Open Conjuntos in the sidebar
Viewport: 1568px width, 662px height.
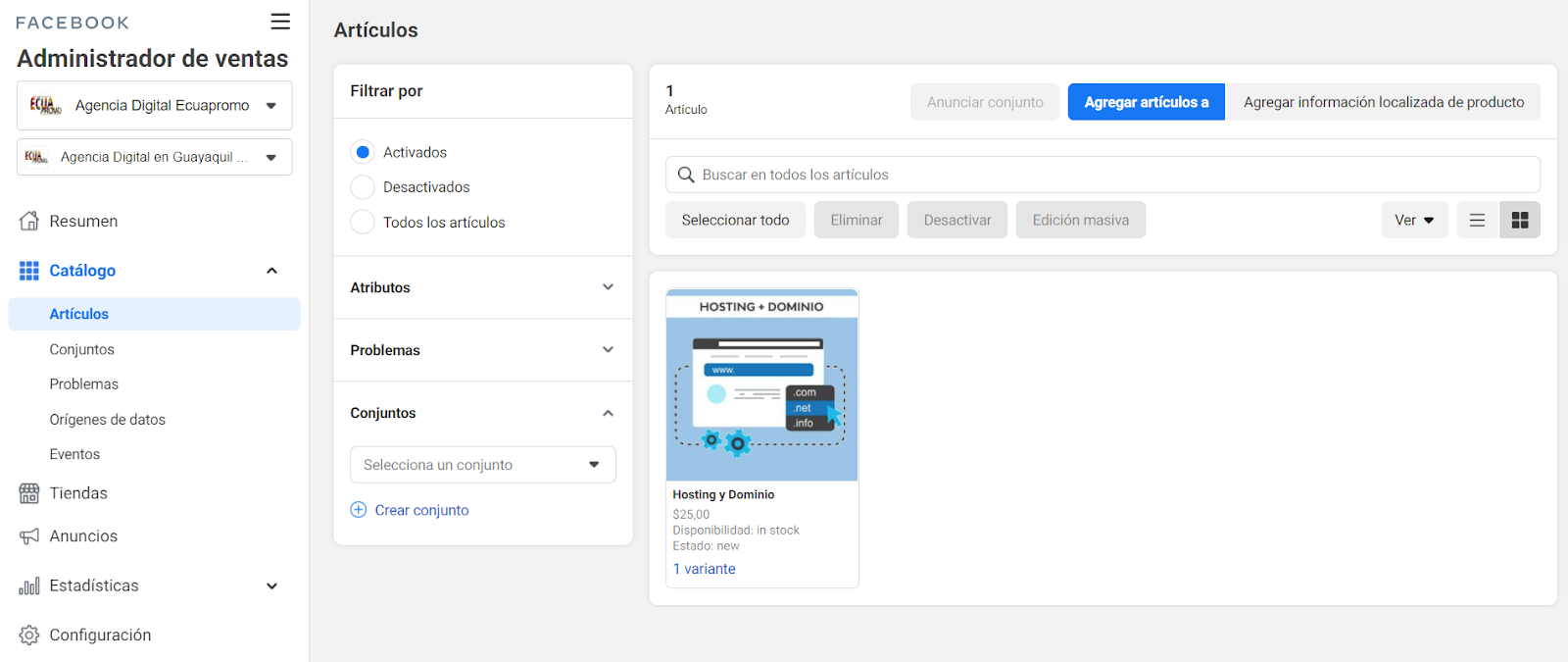coord(82,349)
